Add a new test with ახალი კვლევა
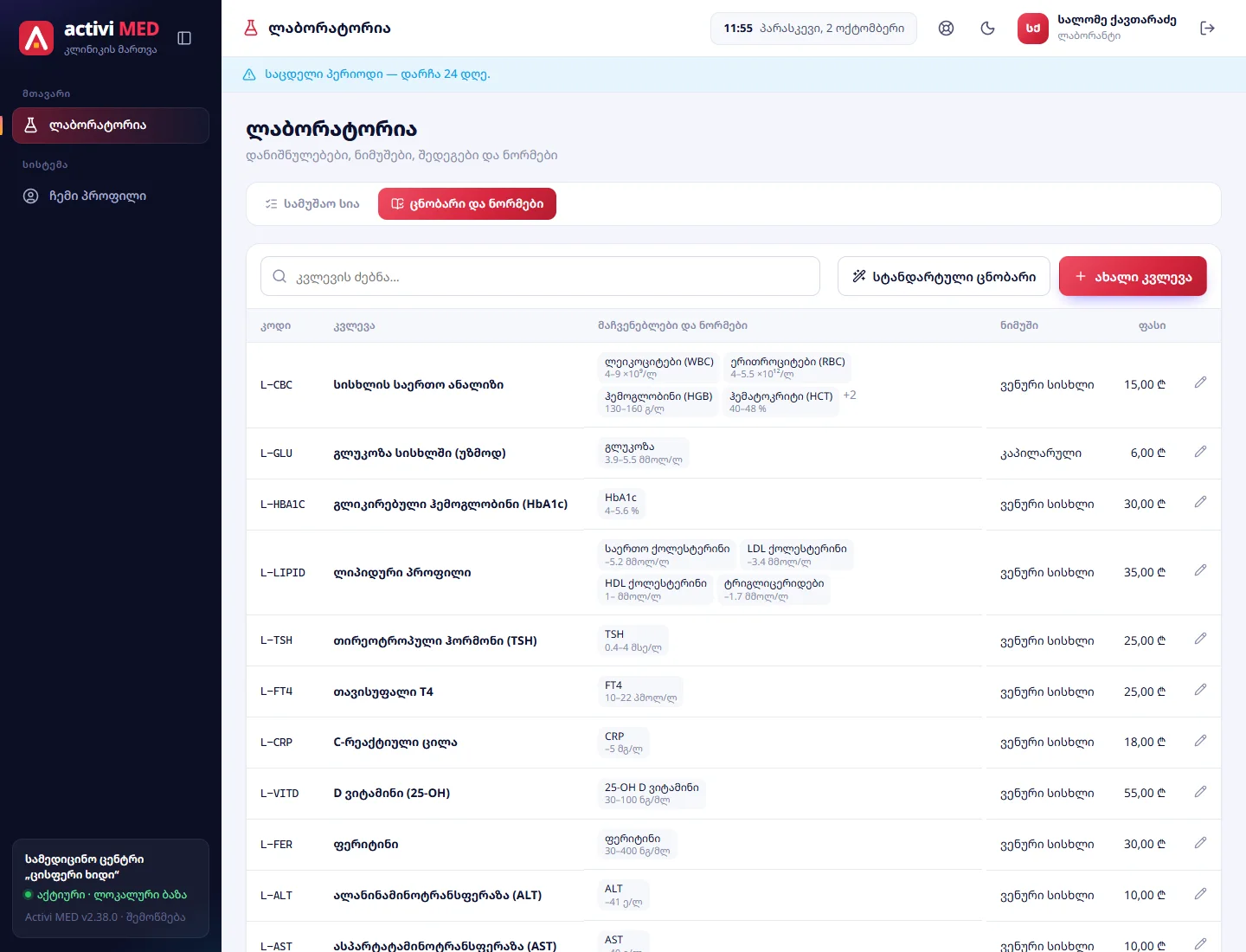 [1133, 277]
